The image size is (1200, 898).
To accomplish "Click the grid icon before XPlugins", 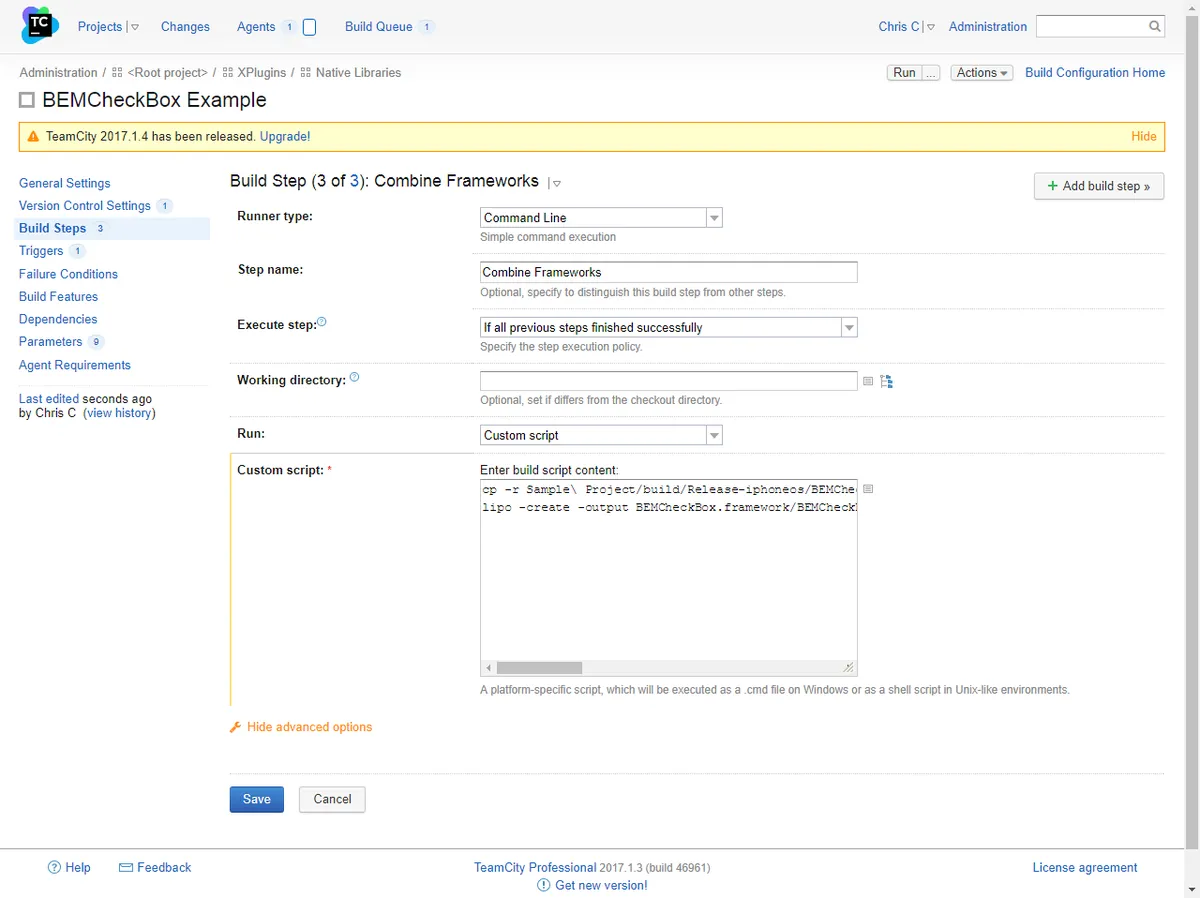I will (x=228, y=73).
